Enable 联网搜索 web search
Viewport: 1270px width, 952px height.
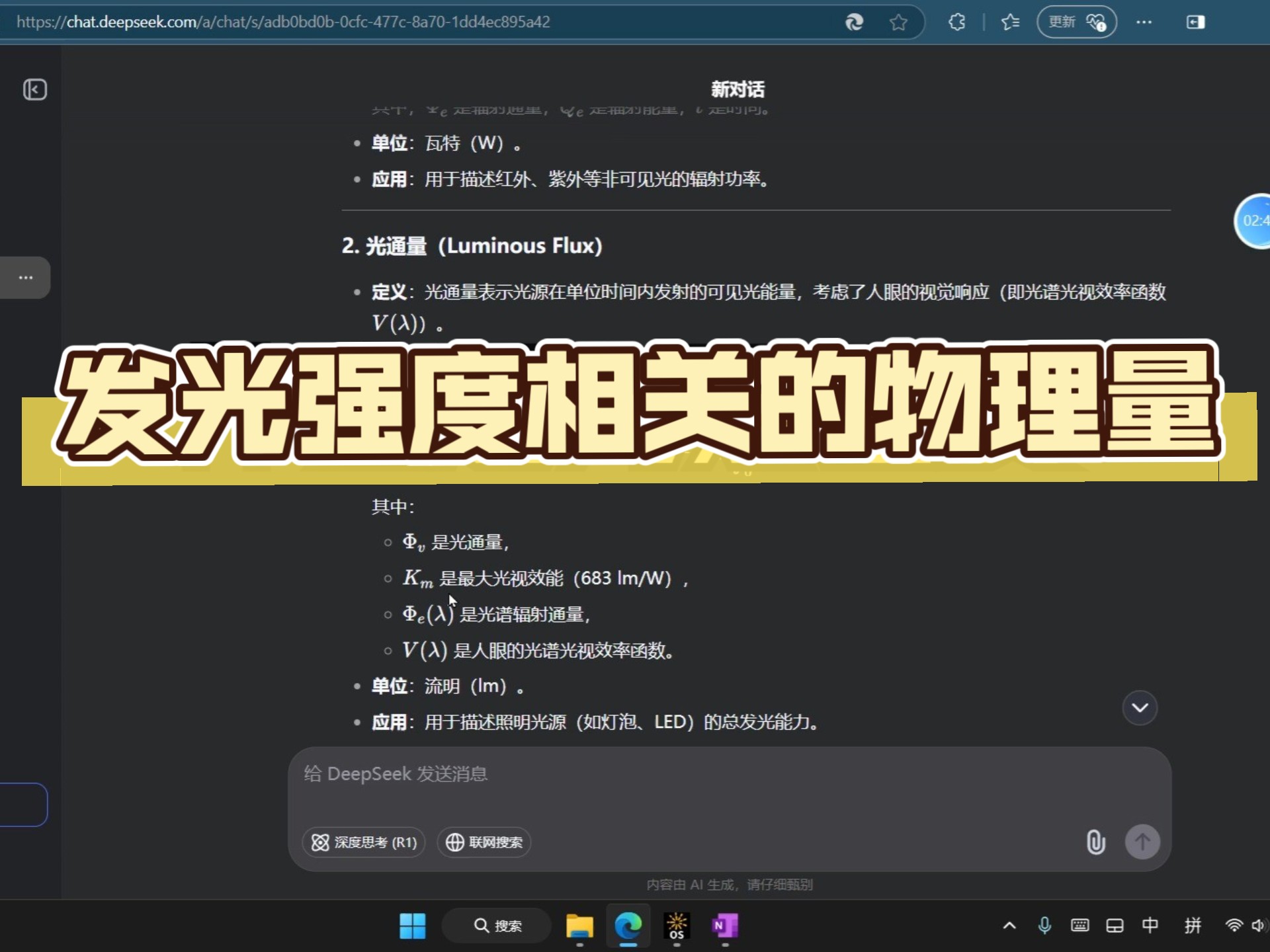[484, 842]
